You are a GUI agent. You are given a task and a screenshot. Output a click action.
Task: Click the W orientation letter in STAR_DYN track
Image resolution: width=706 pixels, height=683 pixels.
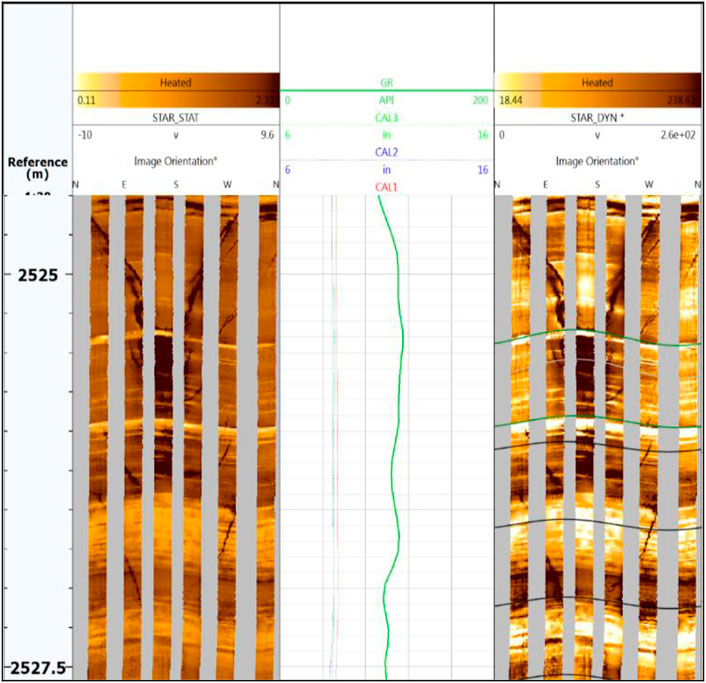649,185
